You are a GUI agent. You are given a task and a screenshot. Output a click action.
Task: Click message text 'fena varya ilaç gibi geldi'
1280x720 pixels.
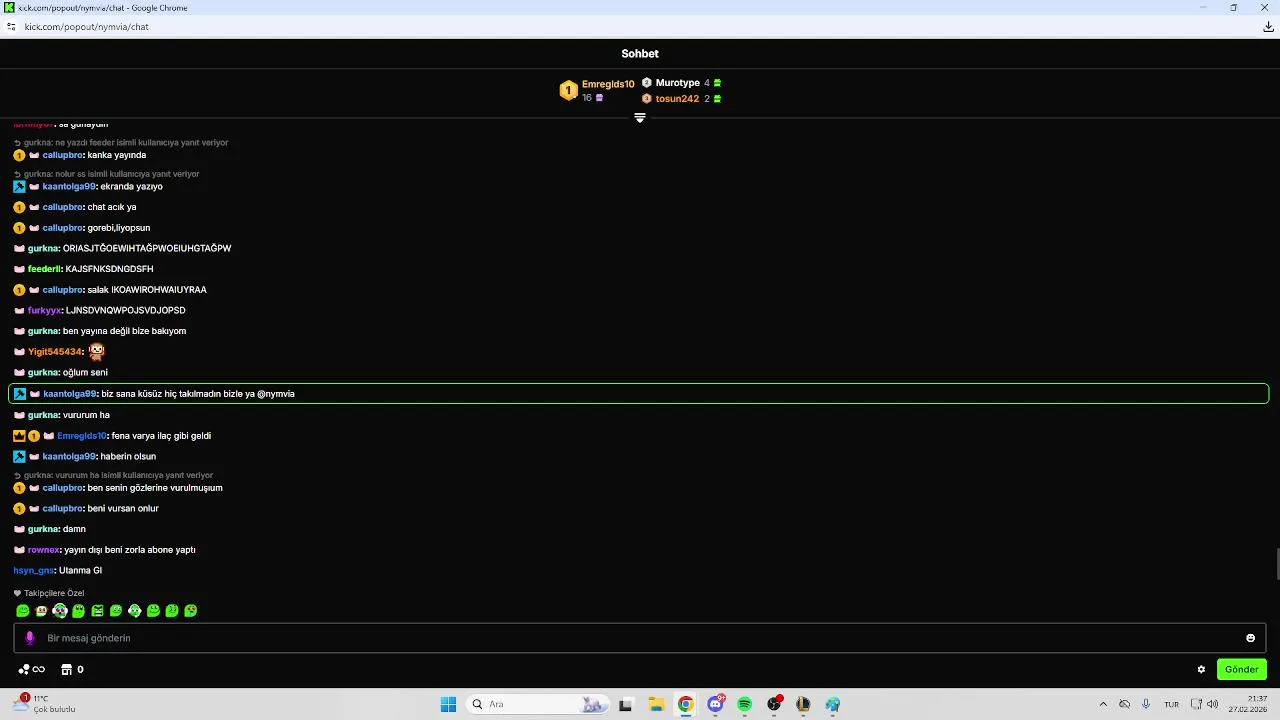[161, 436]
